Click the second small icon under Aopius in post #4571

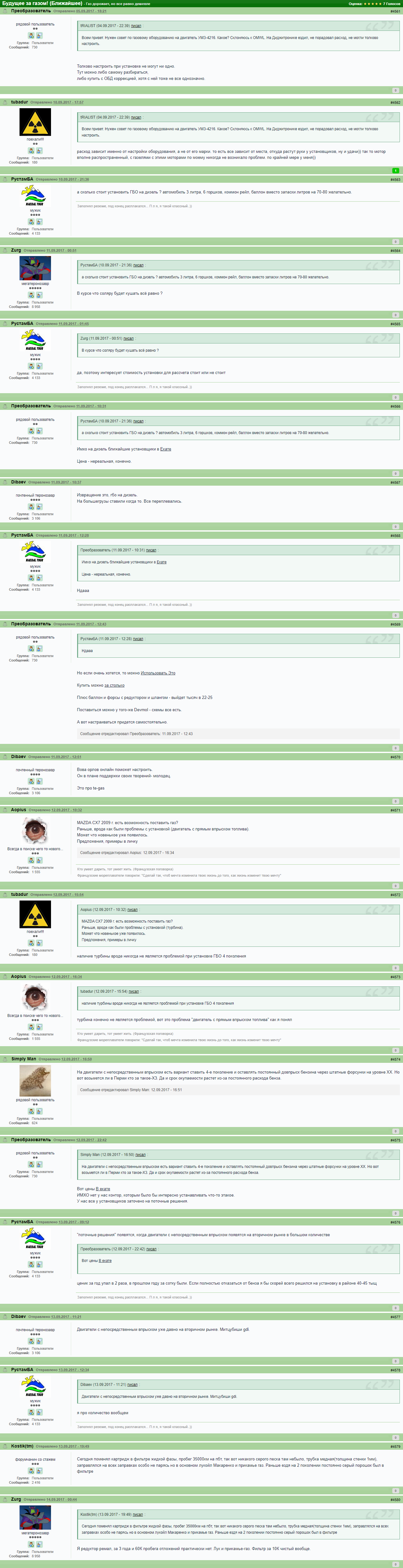[39, 861]
